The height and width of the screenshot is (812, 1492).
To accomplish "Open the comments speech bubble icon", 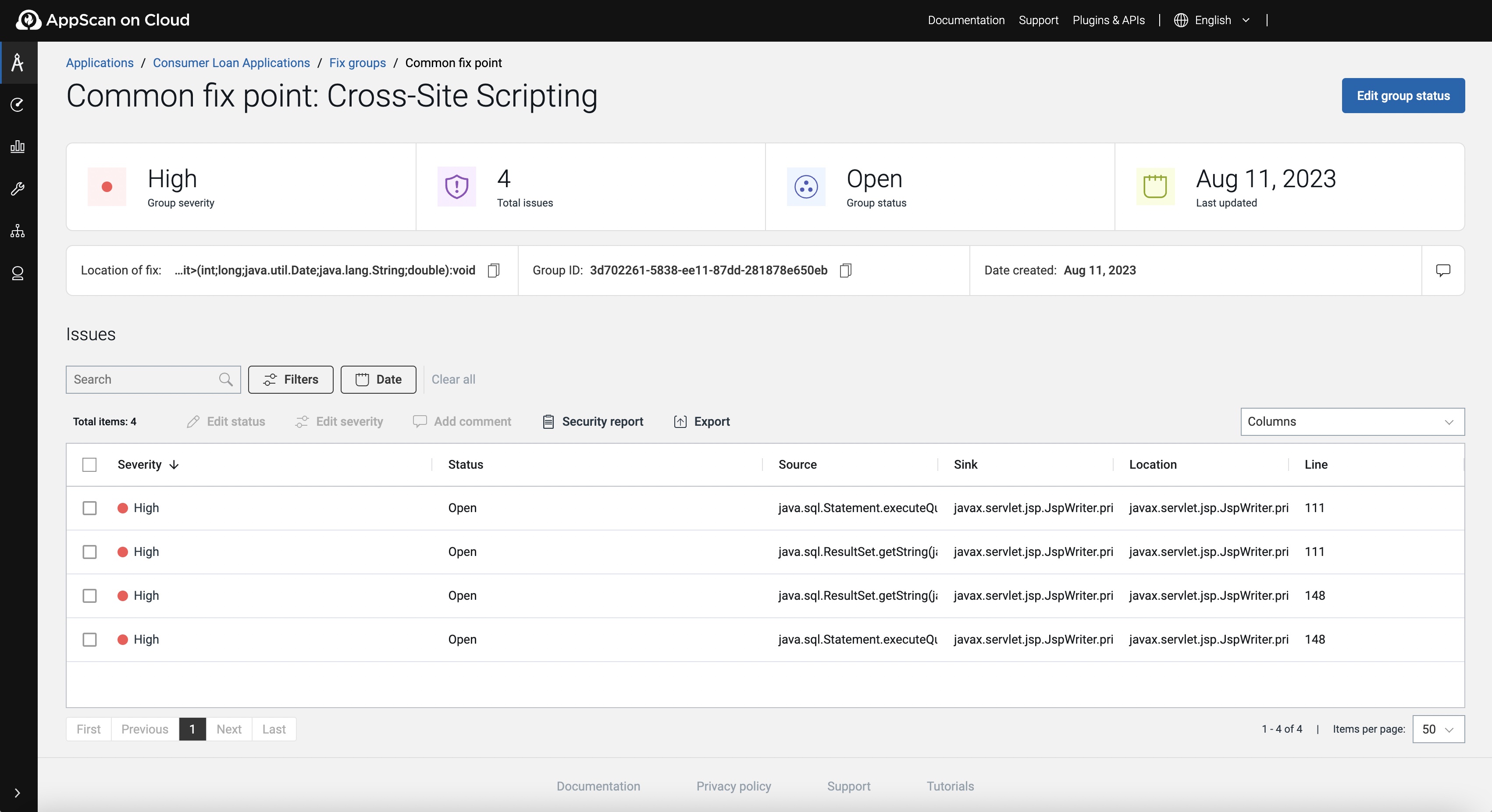I will (1443, 271).
